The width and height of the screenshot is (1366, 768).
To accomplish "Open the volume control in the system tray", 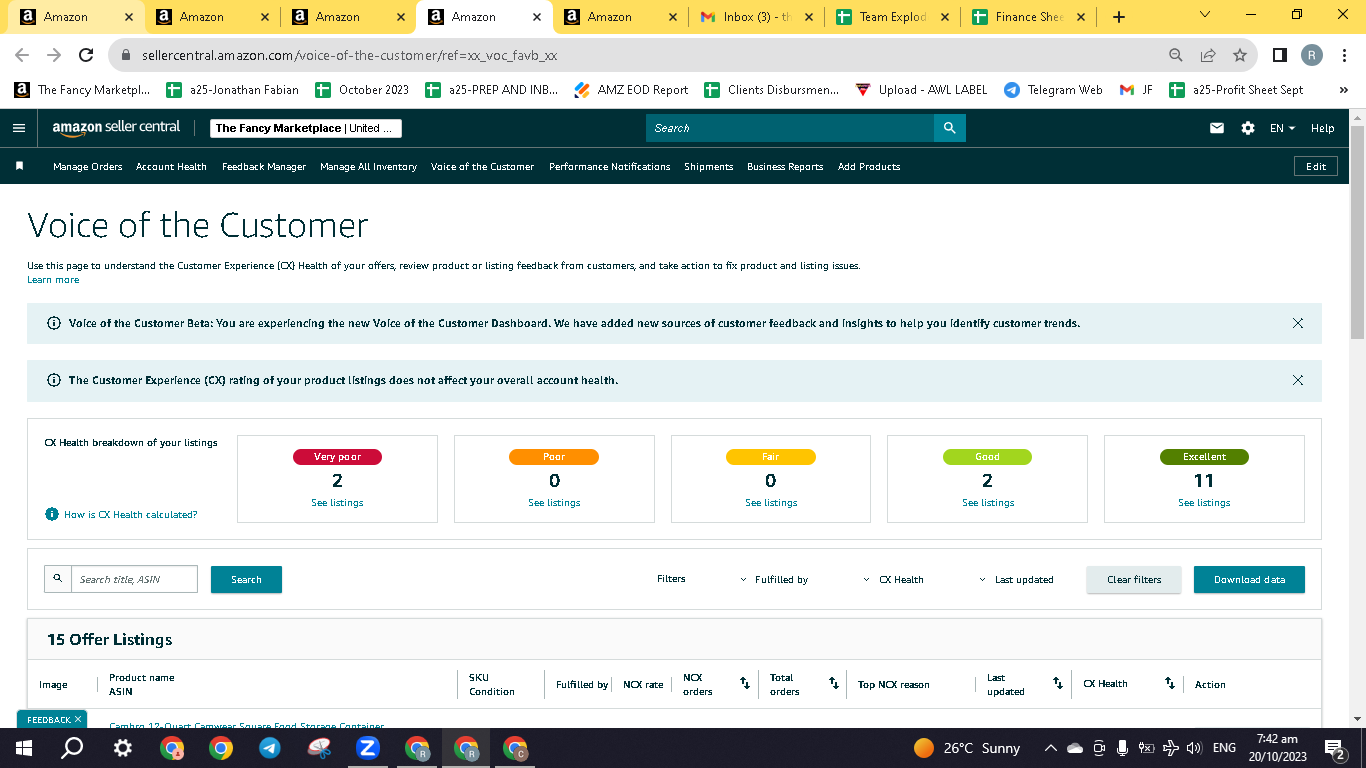I will coord(1194,748).
